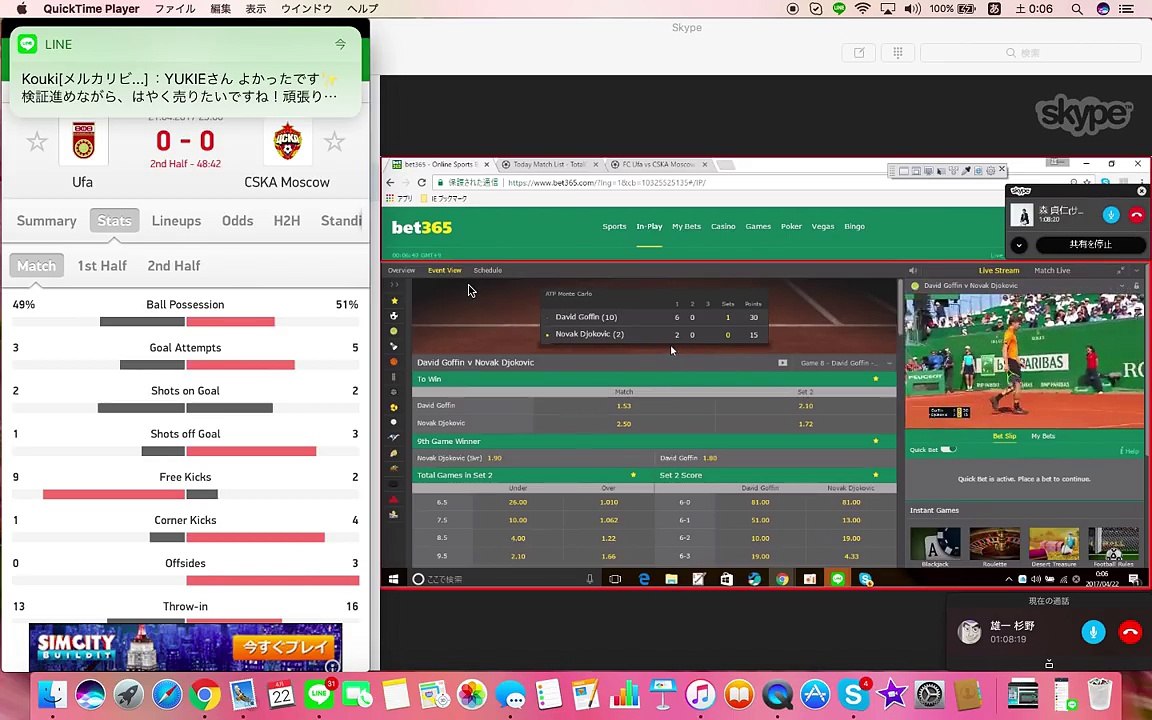1152x720 pixels.
Task: Expand the bet365 sports sidebar arrows
Action: click(395, 284)
